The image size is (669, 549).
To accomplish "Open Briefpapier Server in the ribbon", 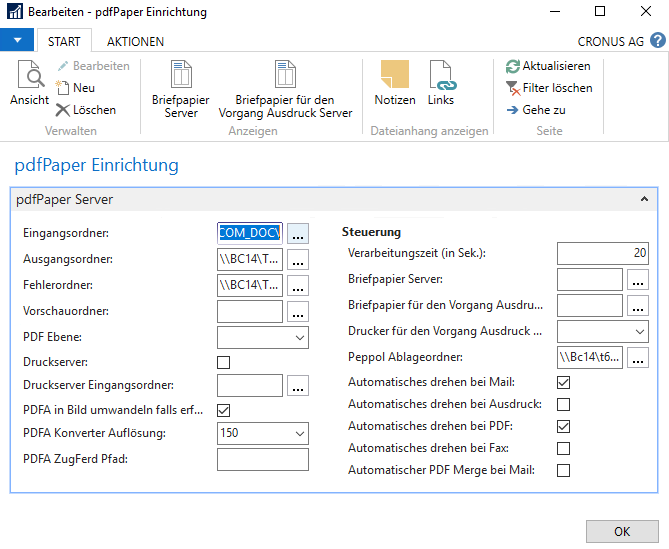I will (x=181, y=89).
